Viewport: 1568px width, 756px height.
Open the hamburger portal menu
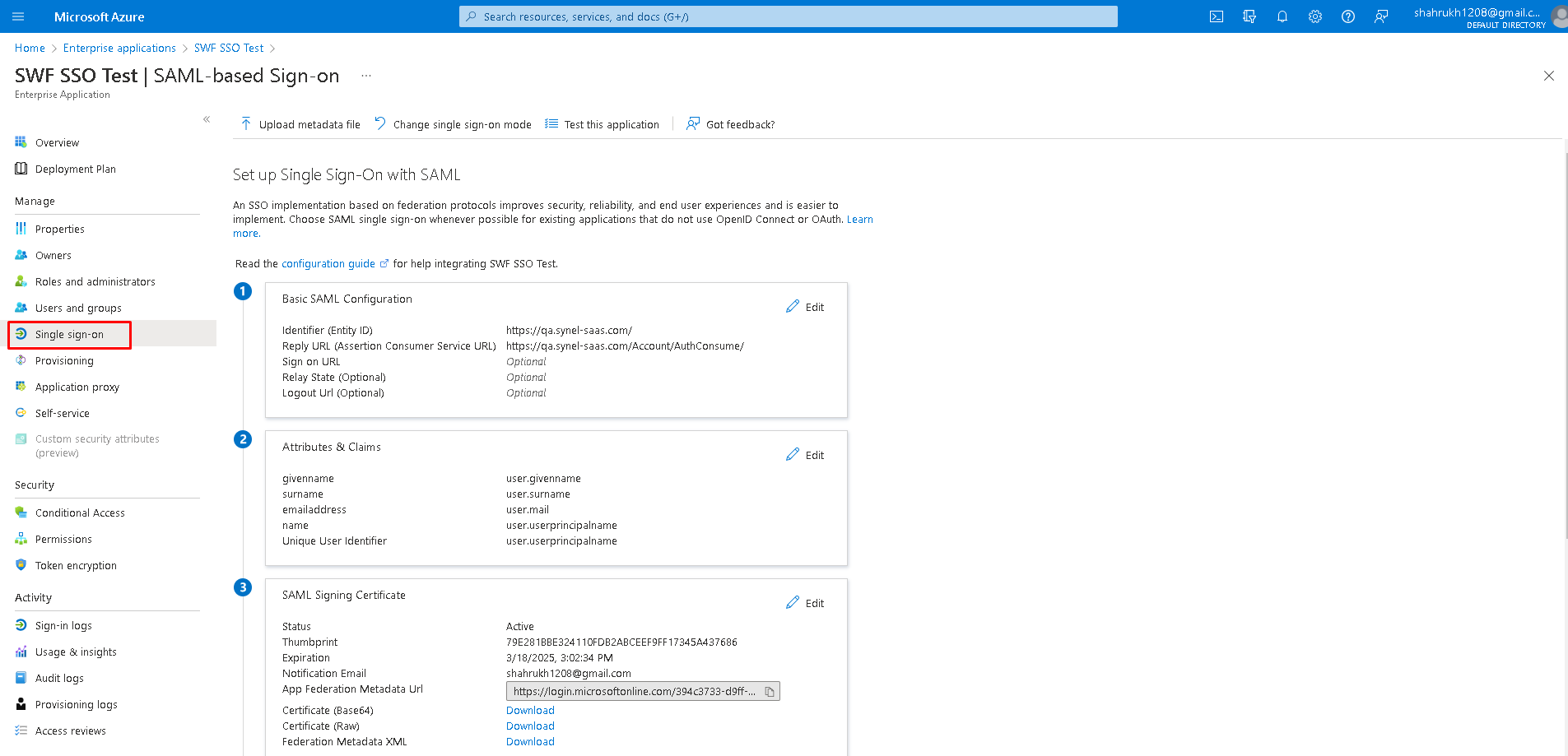(x=18, y=16)
